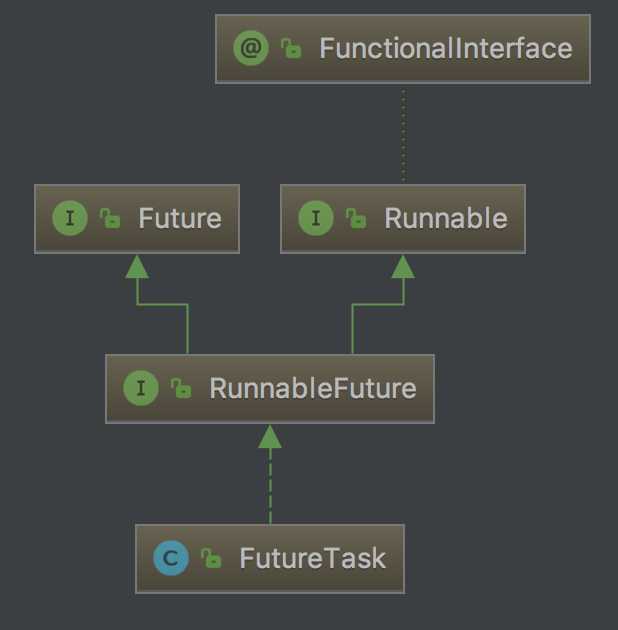Viewport: 618px width, 630px height.
Task: Click the arrowhead pointing into Runnable
Action: coord(403,265)
